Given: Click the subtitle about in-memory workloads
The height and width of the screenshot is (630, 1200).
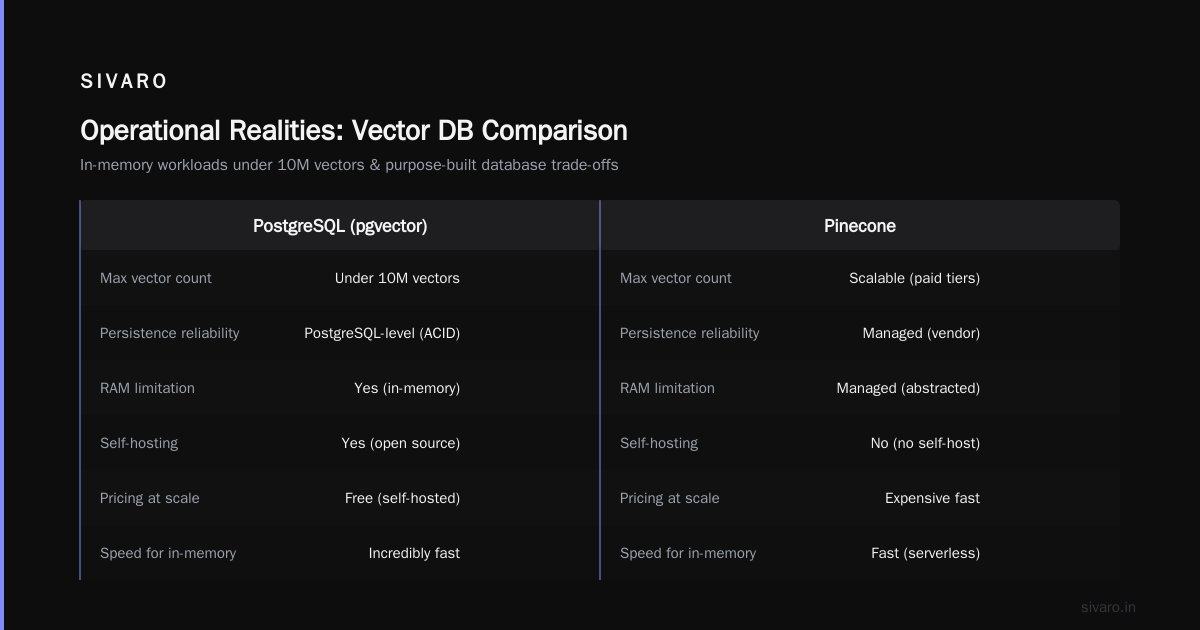Looking at the screenshot, I should point(349,165).
